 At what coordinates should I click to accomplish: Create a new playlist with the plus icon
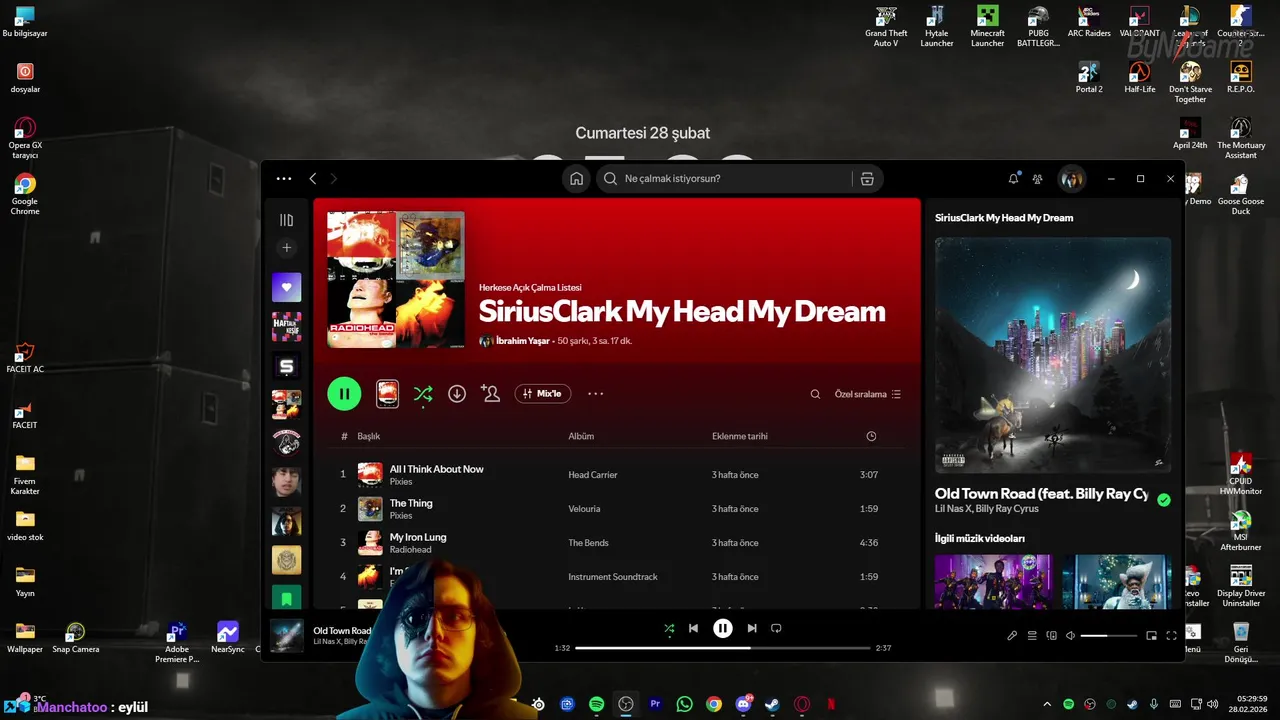286,247
